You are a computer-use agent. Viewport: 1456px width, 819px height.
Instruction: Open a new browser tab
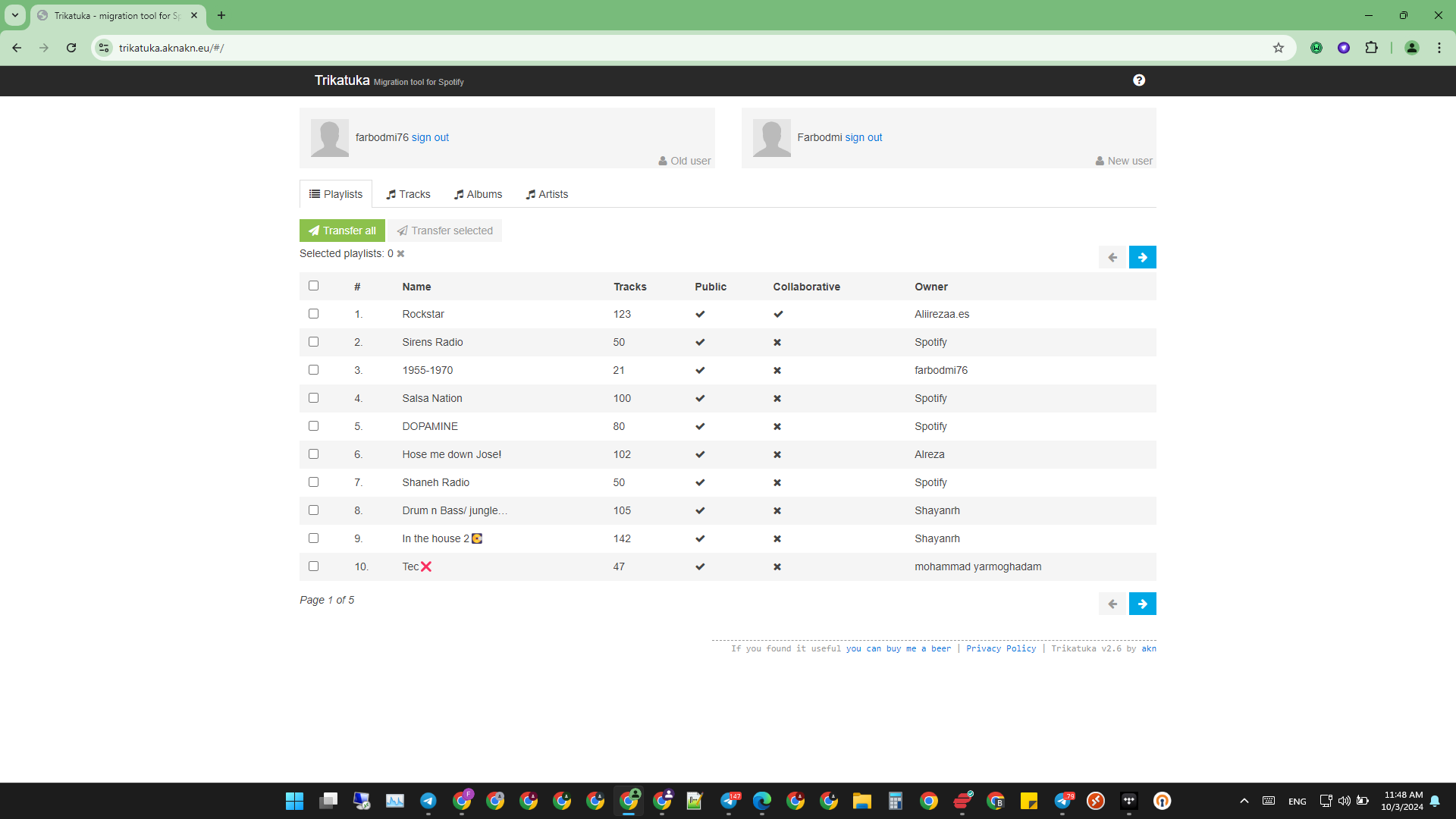click(221, 15)
